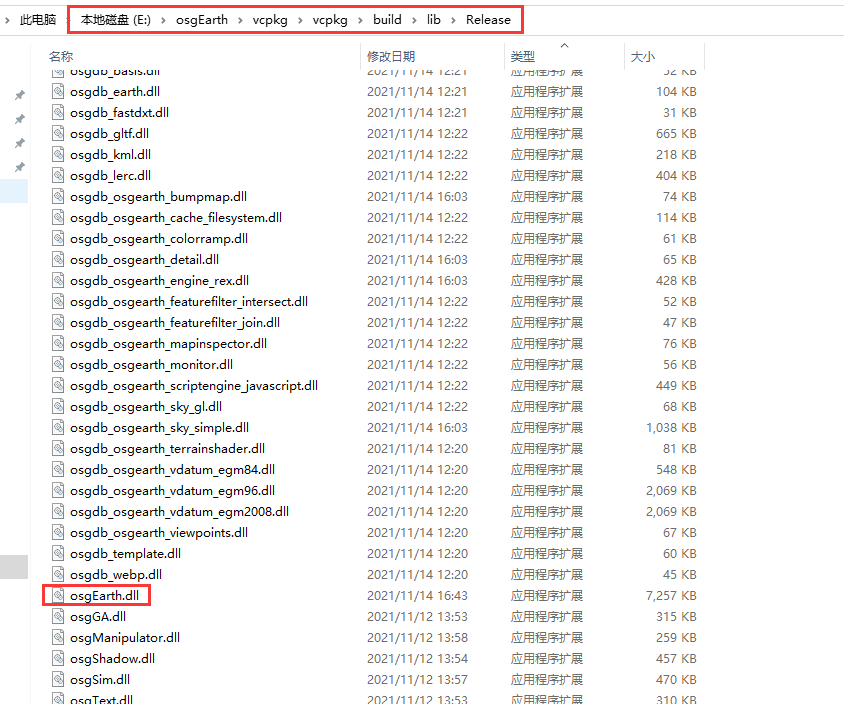Click the osgEarth.dll file icon
This screenshot has height=704, width=844.
tap(58, 595)
